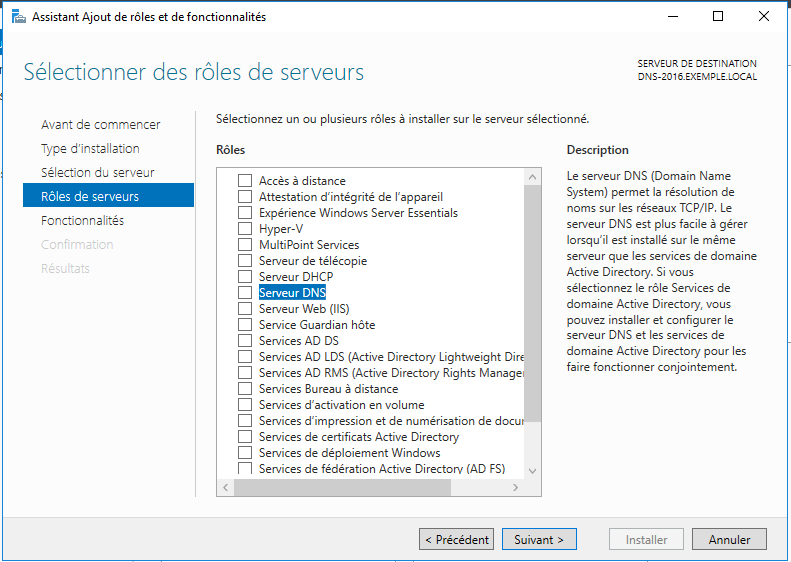
Task: Click horizontal scrollbar right arrow
Action: click(515, 487)
